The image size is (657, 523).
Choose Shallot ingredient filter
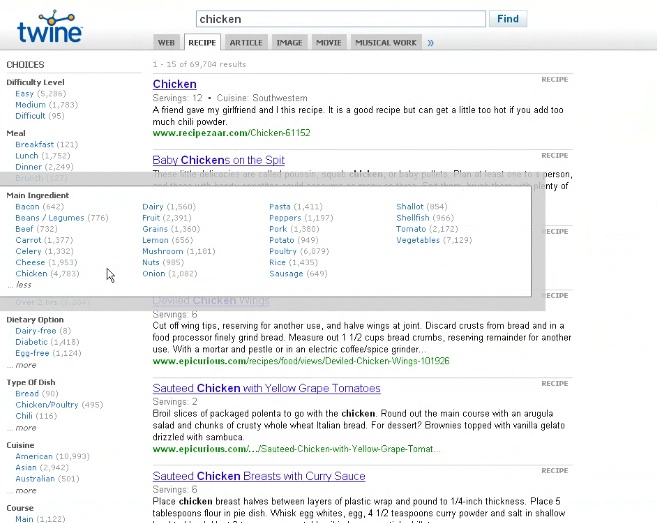click(410, 207)
